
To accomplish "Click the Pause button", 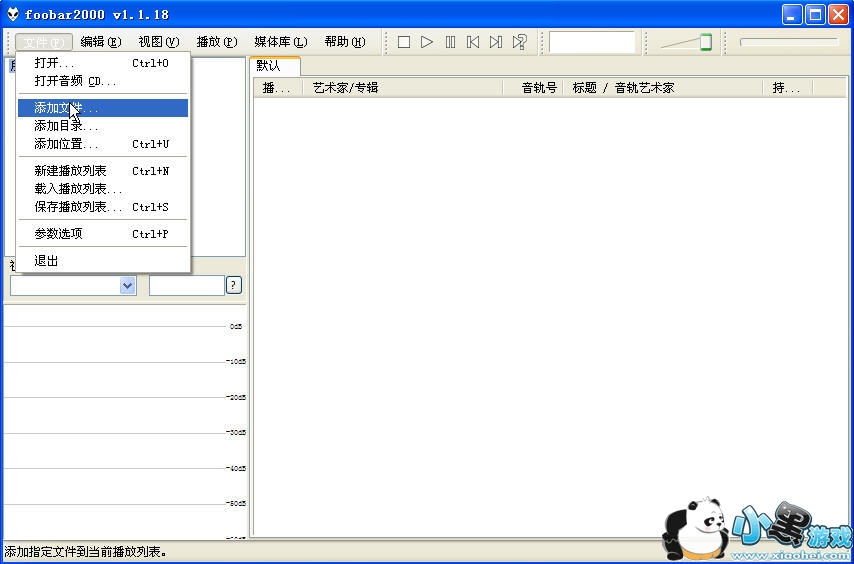I will (450, 42).
